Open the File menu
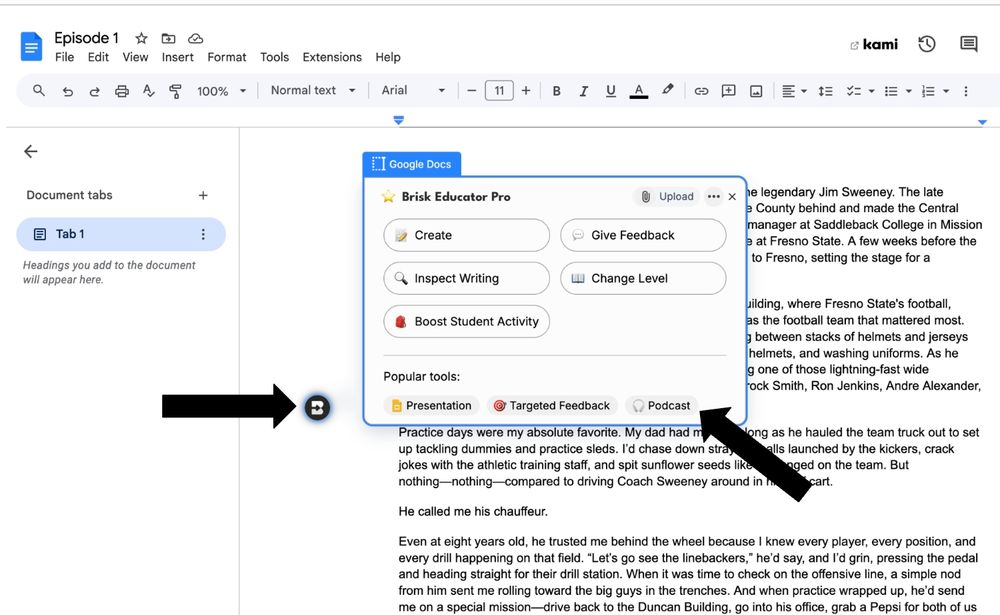The width and height of the screenshot is (1000, 615). 64,57
